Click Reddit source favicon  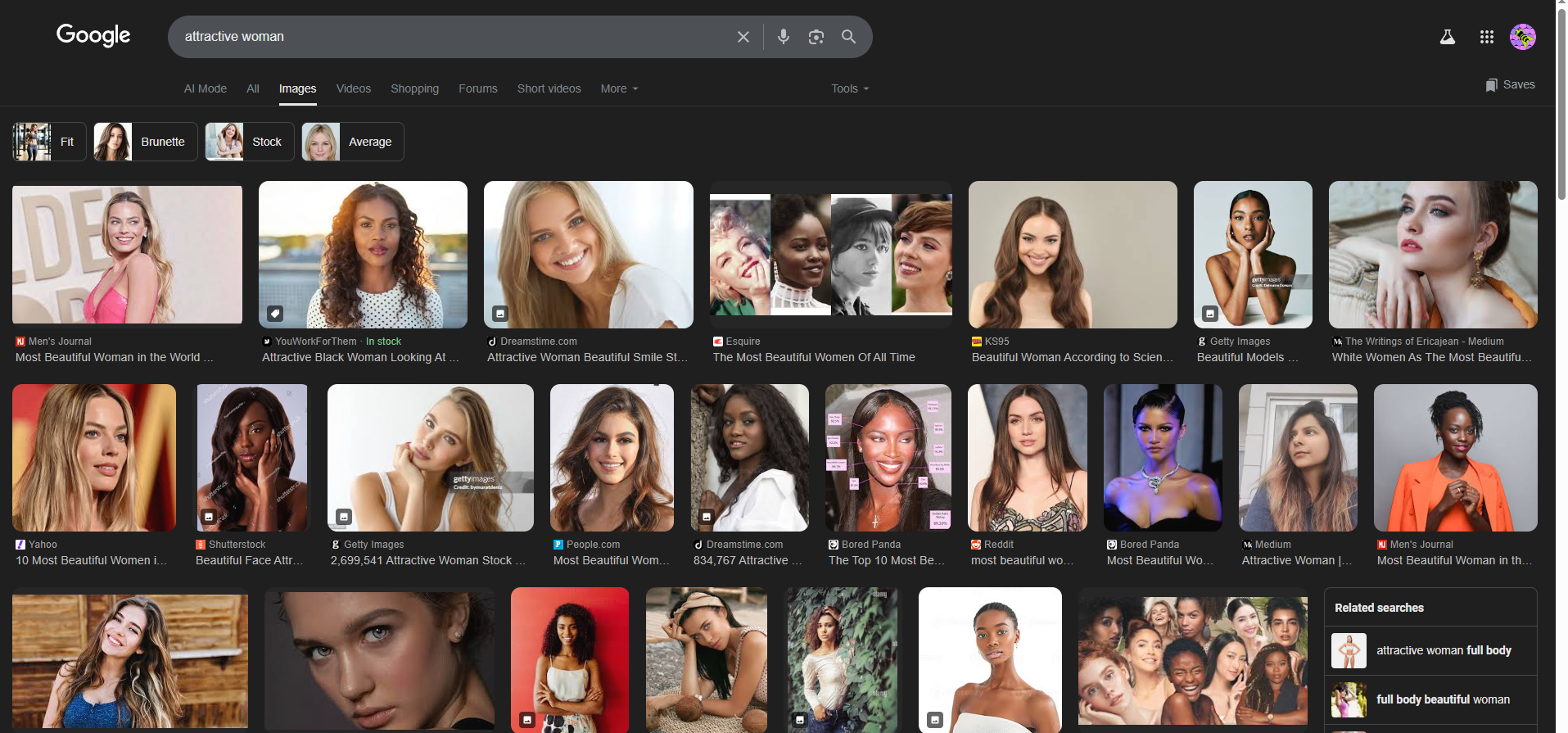pyautogui.click(x=976, y=545)
